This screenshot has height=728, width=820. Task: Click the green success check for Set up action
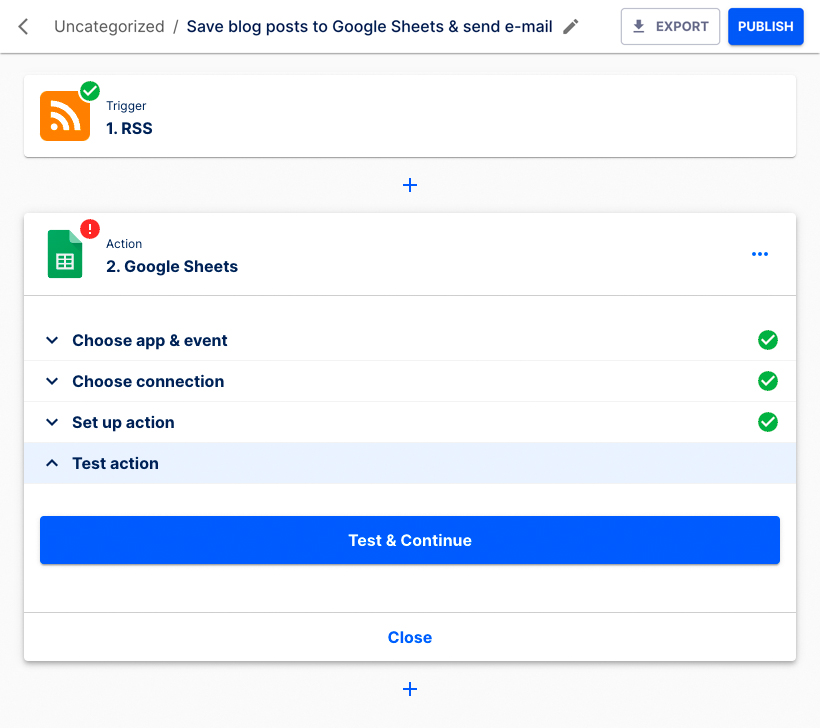(768, 422)
